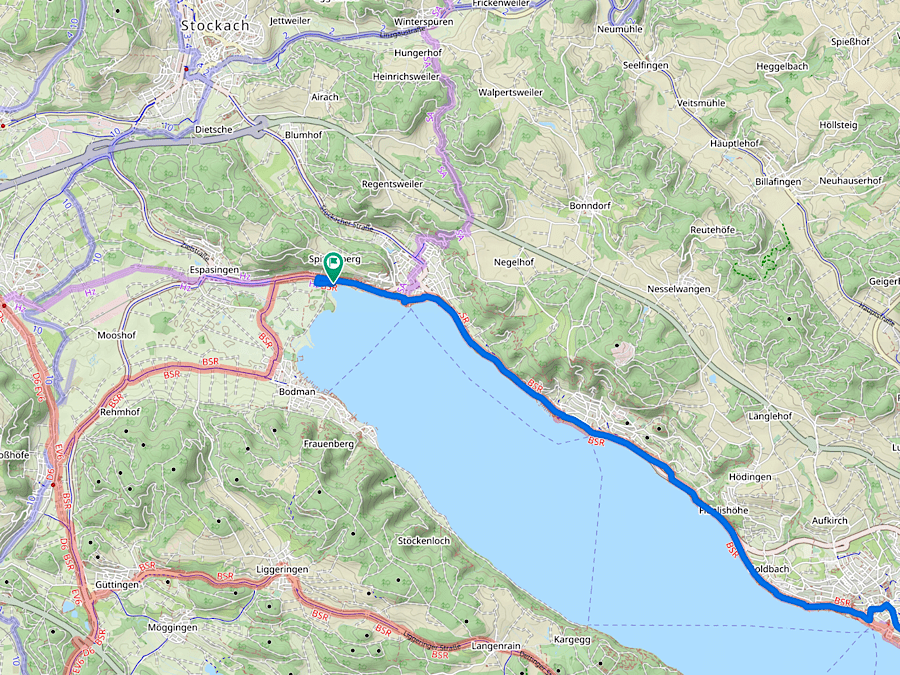Screen dimensions: 900x675
Task: Click the green flag start marker
Action: pyautogui.click(x=333, y=267)
